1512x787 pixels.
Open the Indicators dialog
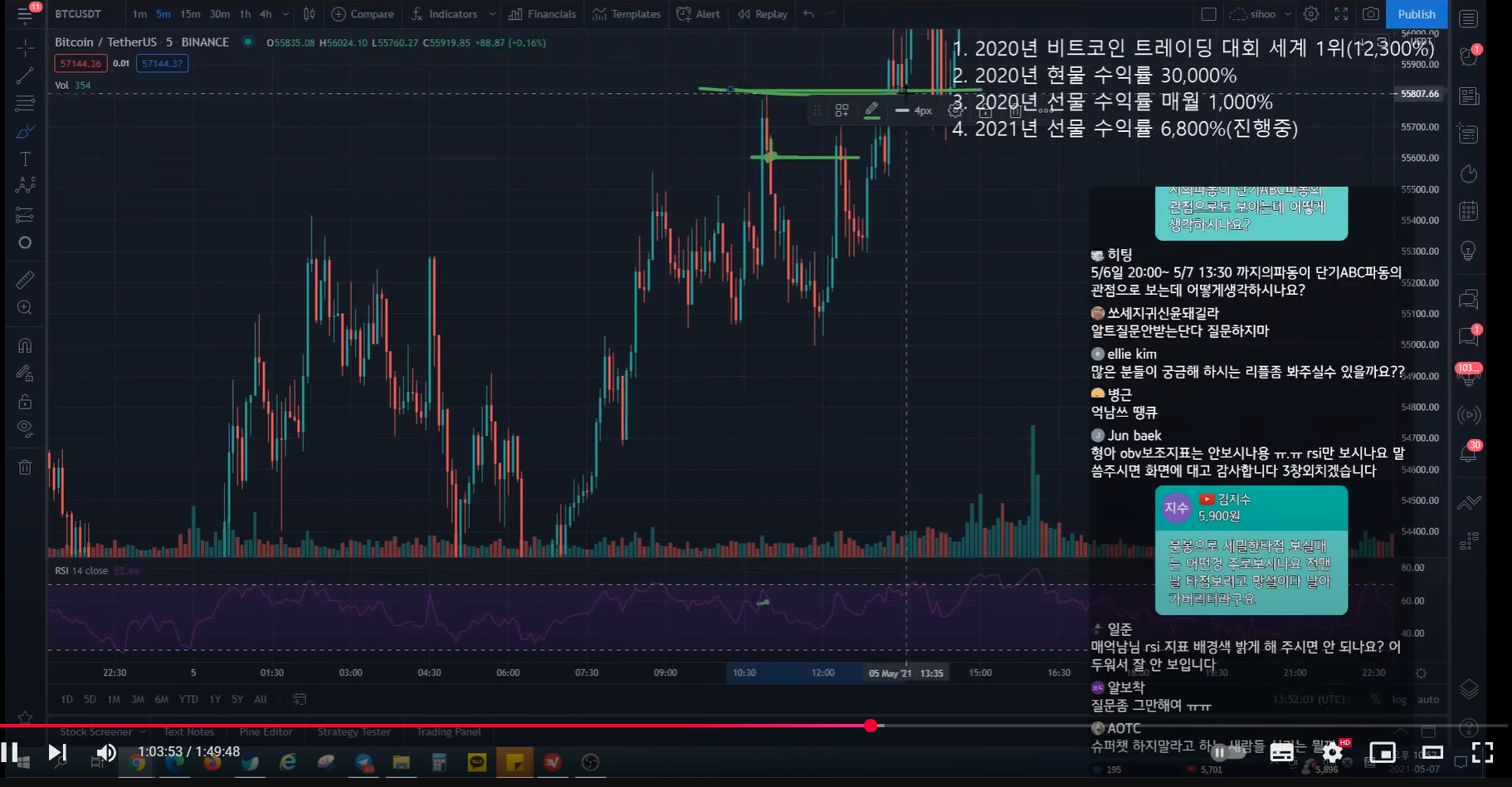pyautogui.click(x=445, y=14)
